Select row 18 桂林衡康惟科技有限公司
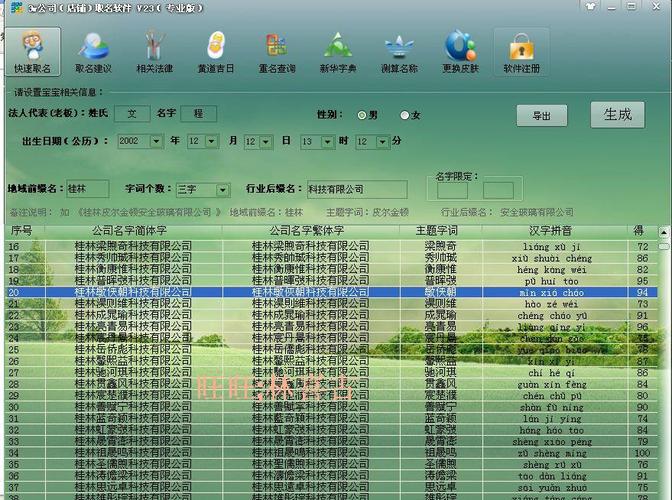 pos(331,269)
